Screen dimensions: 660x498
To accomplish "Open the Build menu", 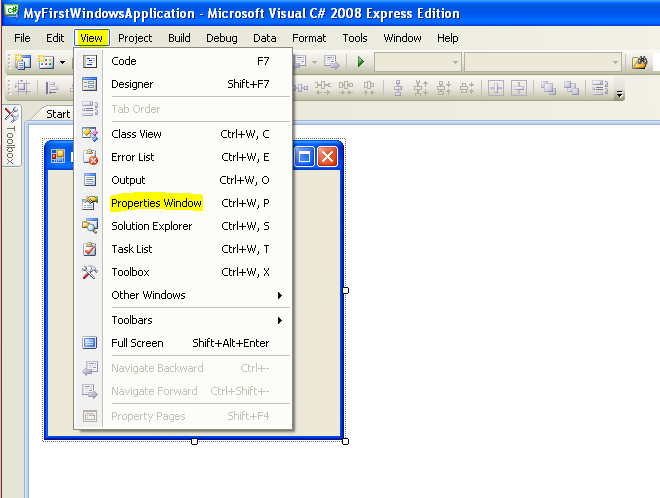I will [x=179, y=38].
